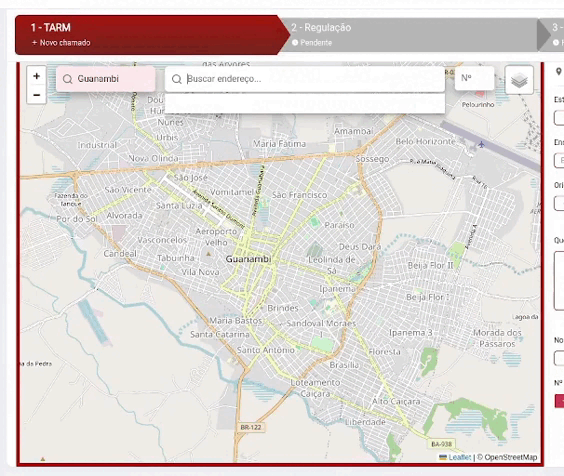Click the BR-122 road shield

pos(251,427)
